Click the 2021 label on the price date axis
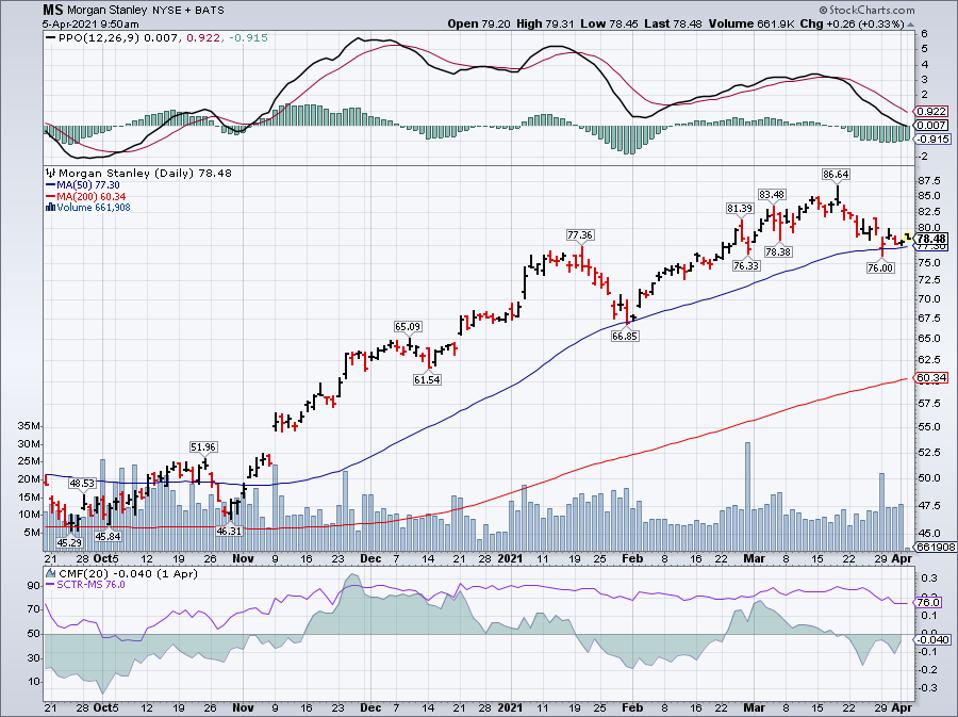This screenshot has height=717, width=958. pyautogui.click(x=510, y=558)
